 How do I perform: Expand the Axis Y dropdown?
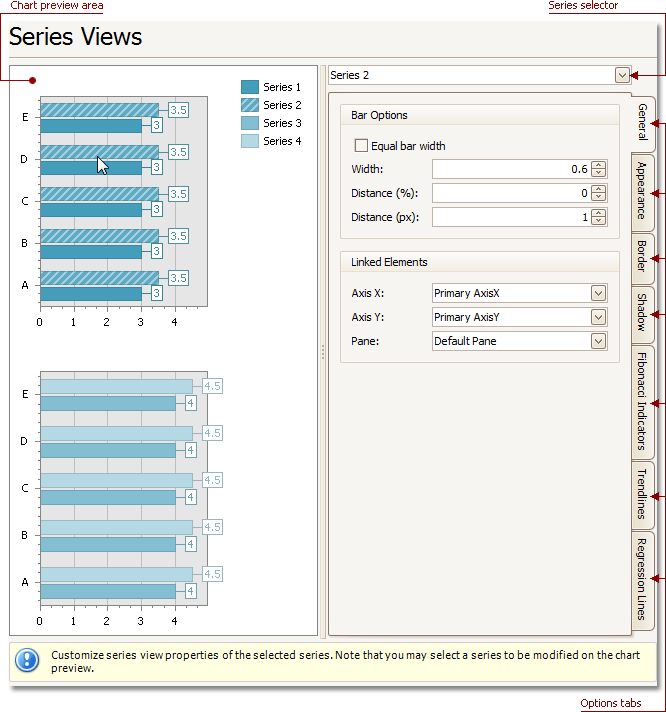[x=598, y=317]
